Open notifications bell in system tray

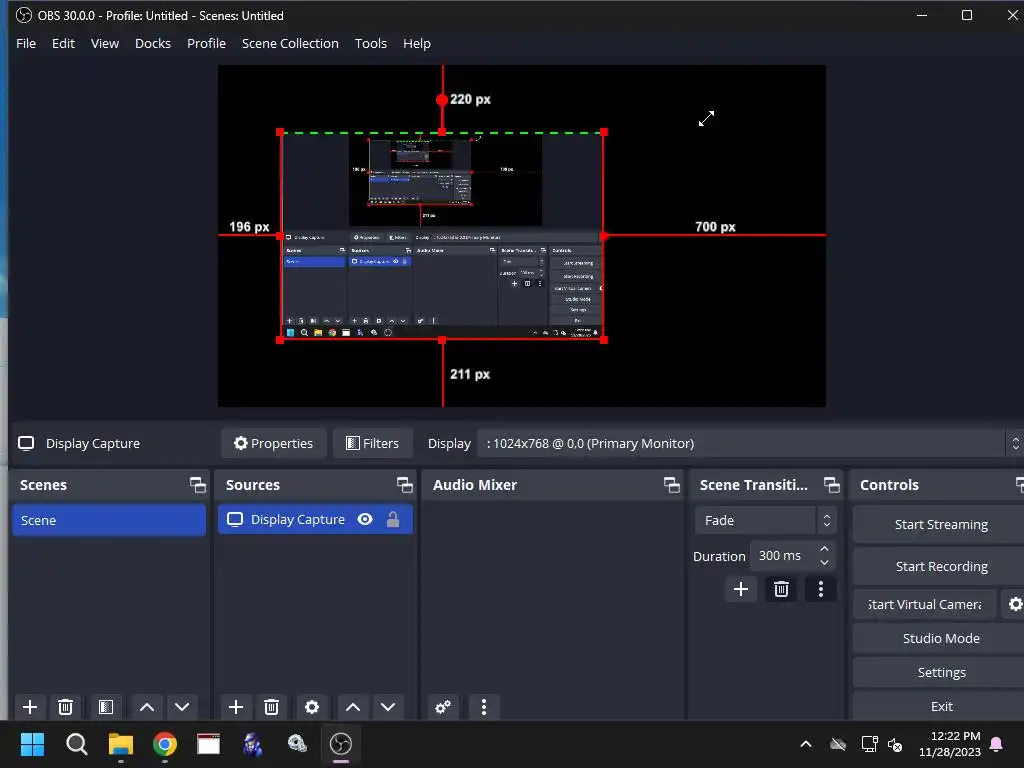(997, 744)
